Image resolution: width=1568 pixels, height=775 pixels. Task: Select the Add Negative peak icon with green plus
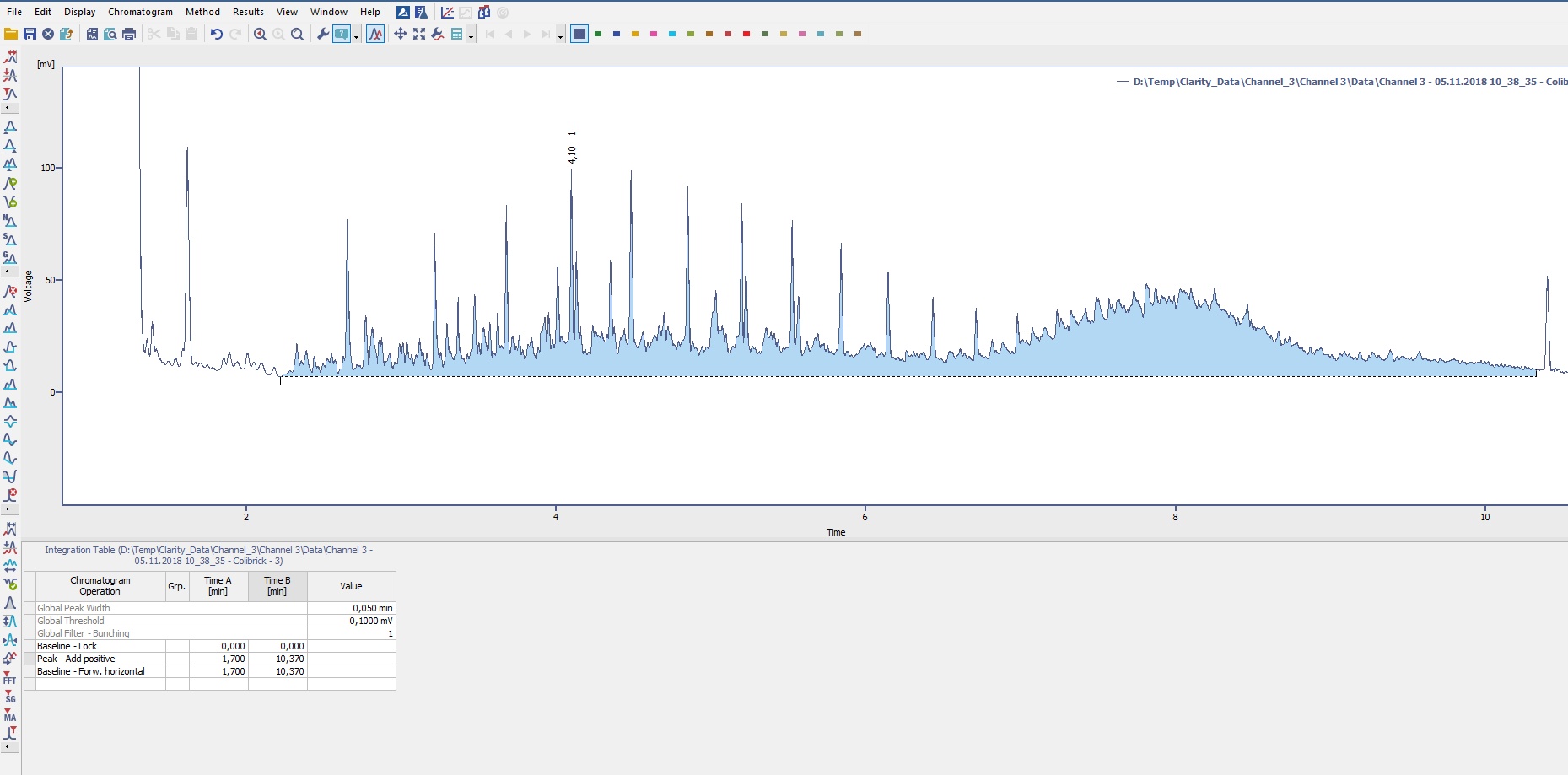click(10, 202)
